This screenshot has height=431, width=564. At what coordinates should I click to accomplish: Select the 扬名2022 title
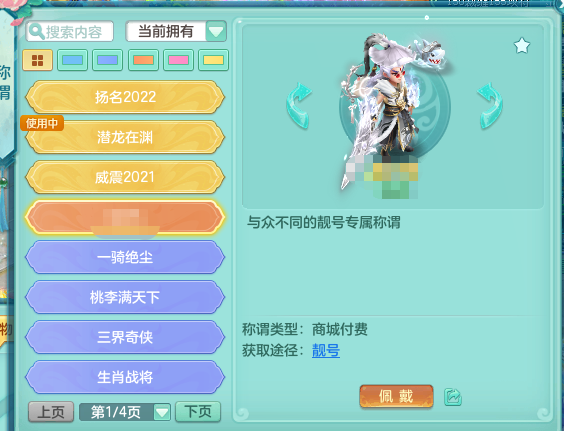point(125,97)
